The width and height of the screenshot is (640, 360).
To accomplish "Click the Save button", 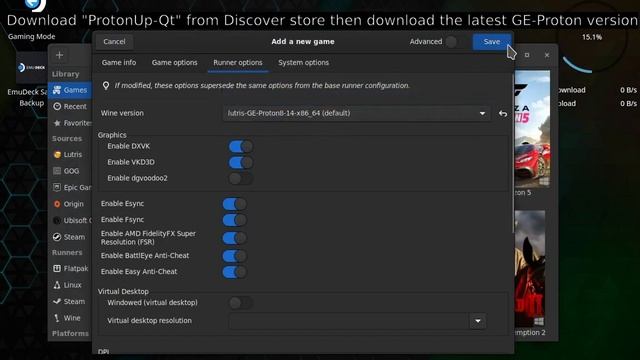I will coord(492,42).
